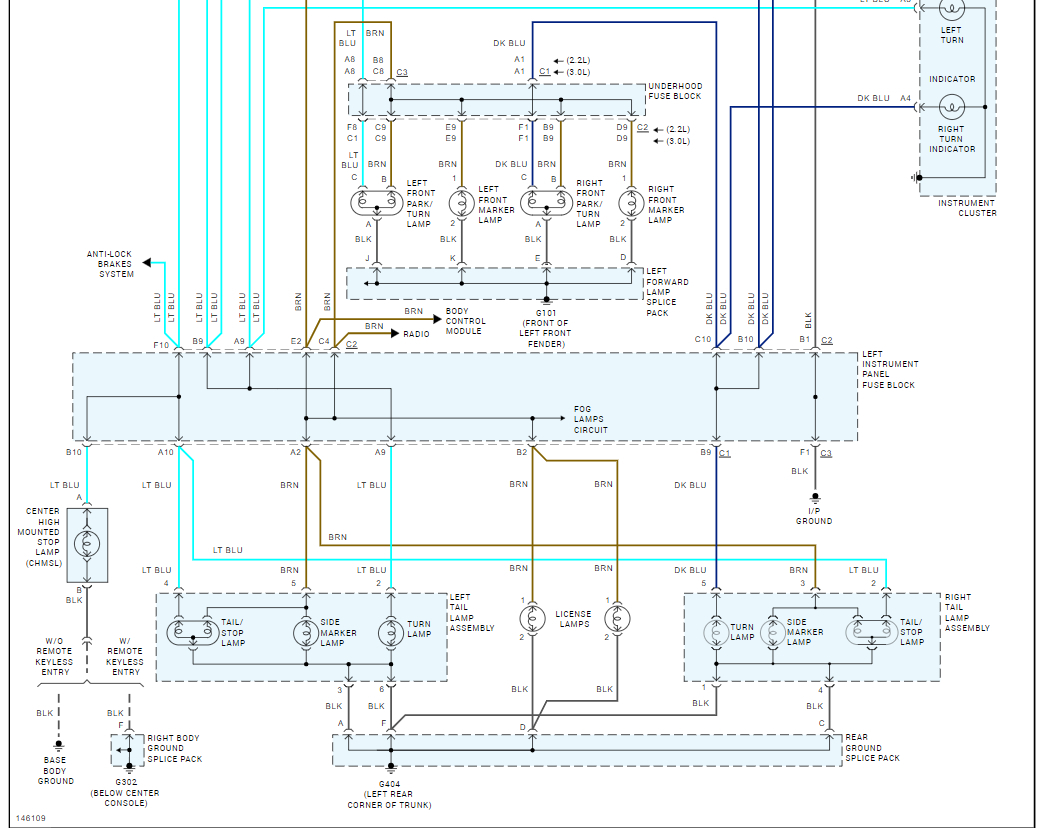Click the base body ground symbol
This screenshot has width=1044, height=839.
(59, 746)
